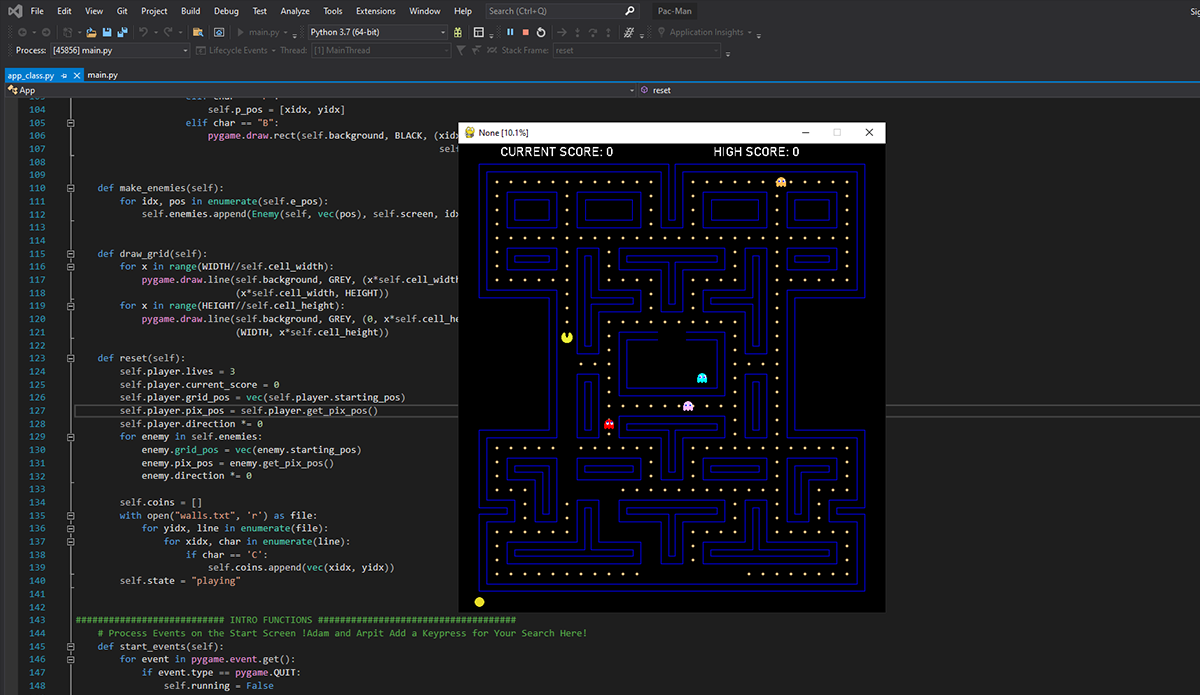
Task: Click the cyan ghost in the game
Action: point(702,378)
